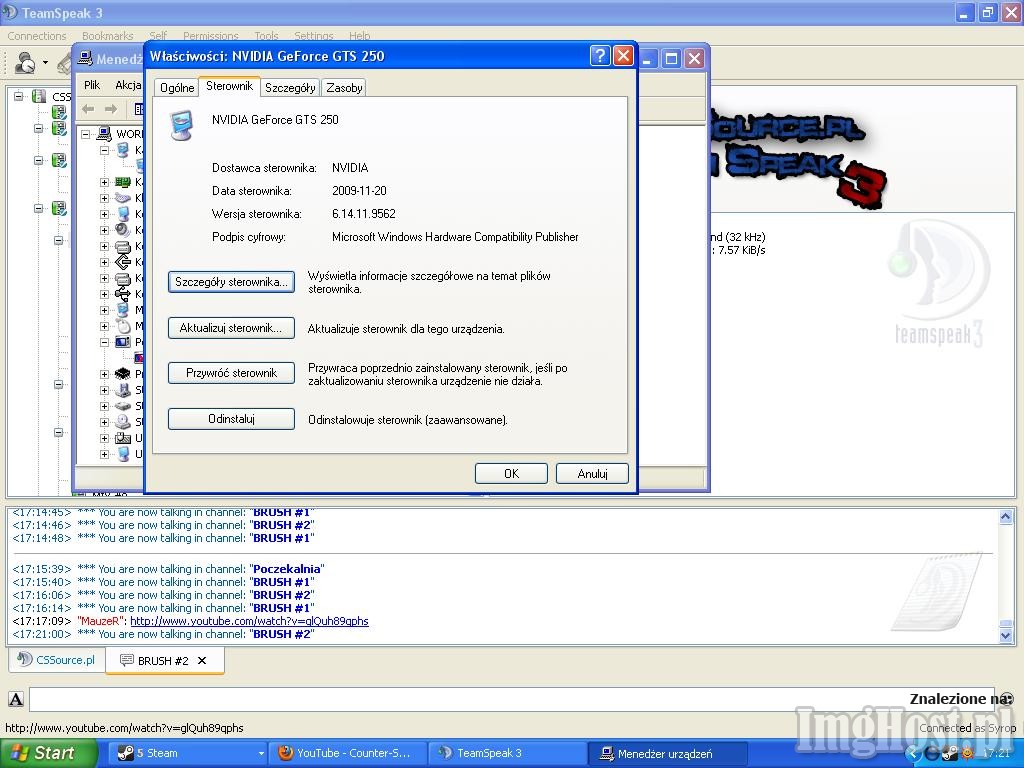Click the driver date 2009-11-20
Image resolution: width=1024 pixels, height=768 pixels.
click(x=359, y=191)
